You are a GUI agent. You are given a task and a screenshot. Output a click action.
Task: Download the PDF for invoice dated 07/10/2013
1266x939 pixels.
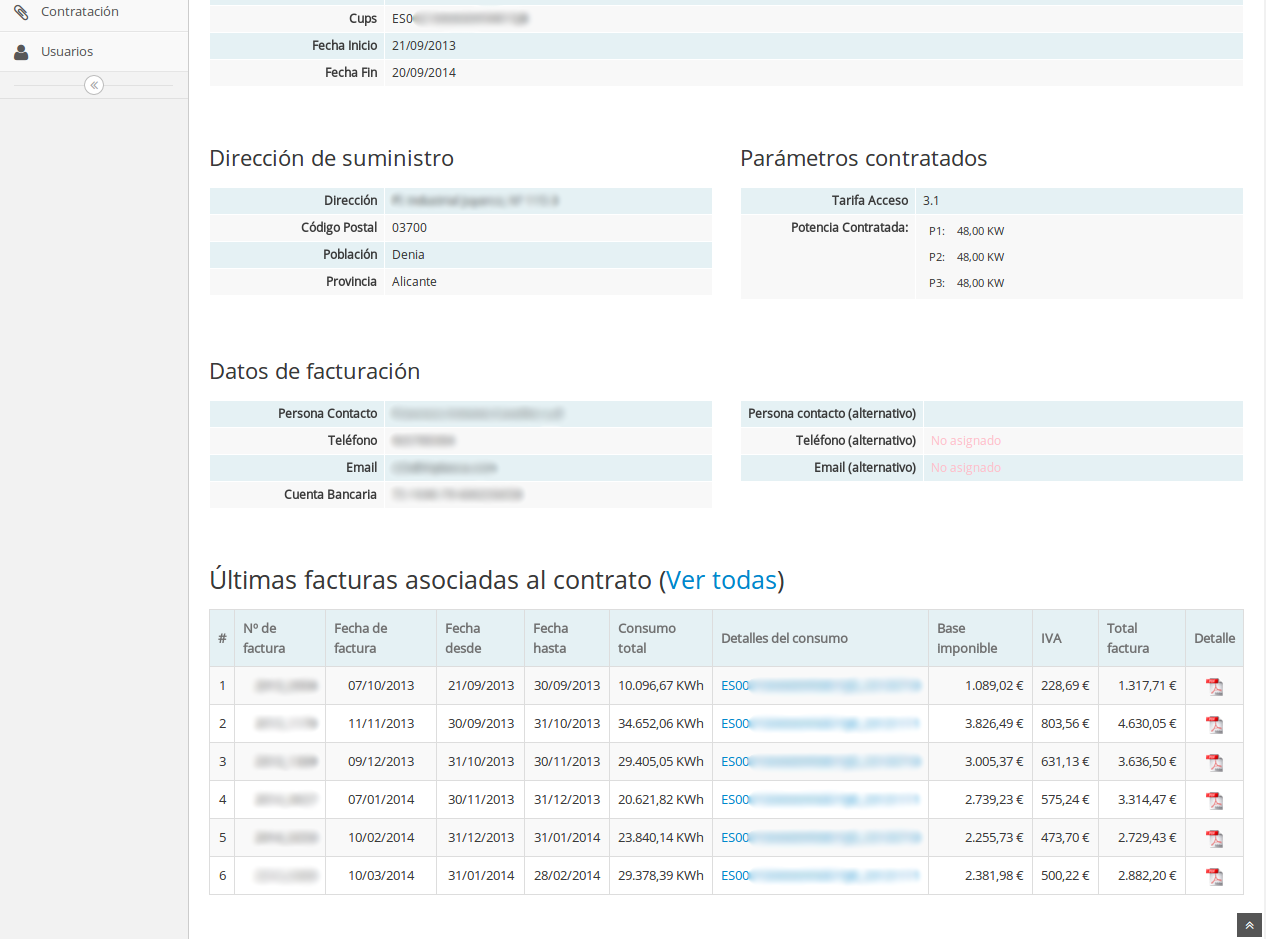pos(1214,686)
